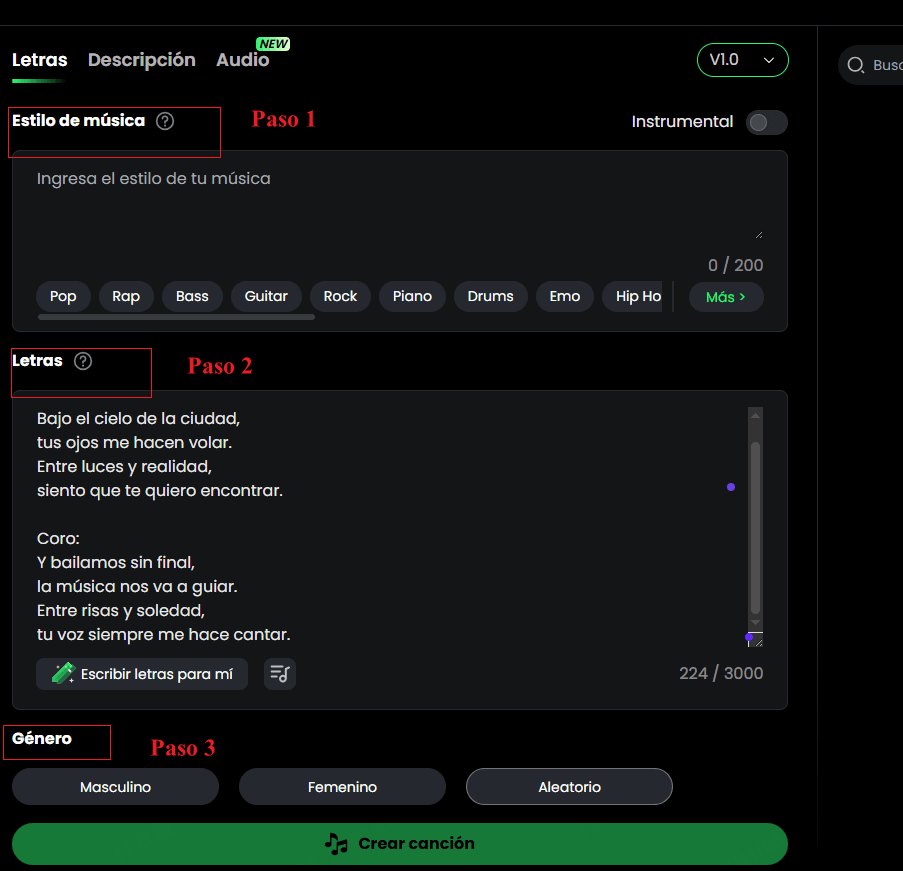The height and width of the screenshot is (871, 903).
Task: Select the Letras tab
Action: click(40, 60)
